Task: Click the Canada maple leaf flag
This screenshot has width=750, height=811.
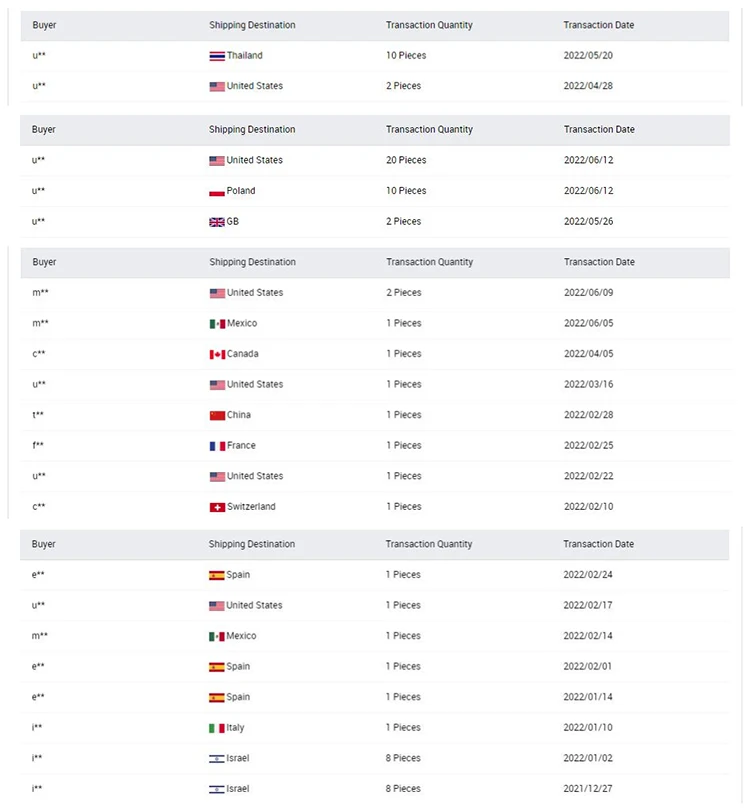Action: coord(216,354)
